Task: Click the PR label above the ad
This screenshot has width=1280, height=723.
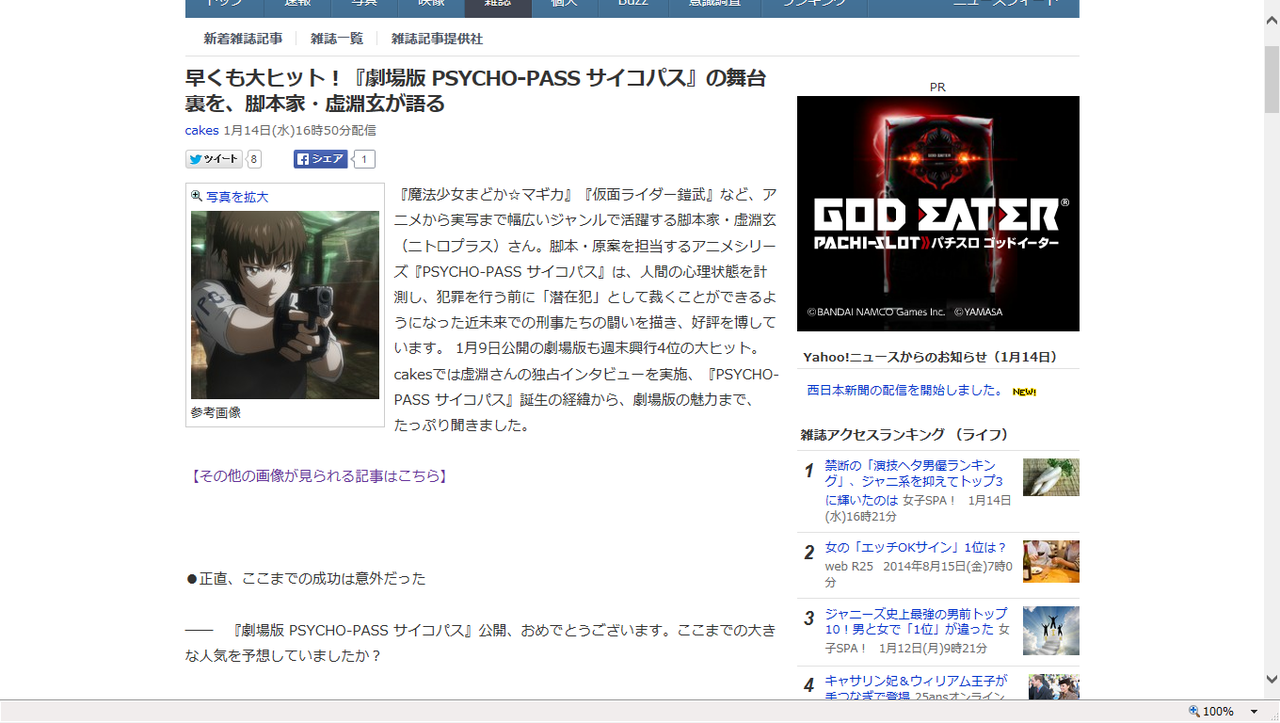Action: 938,88
